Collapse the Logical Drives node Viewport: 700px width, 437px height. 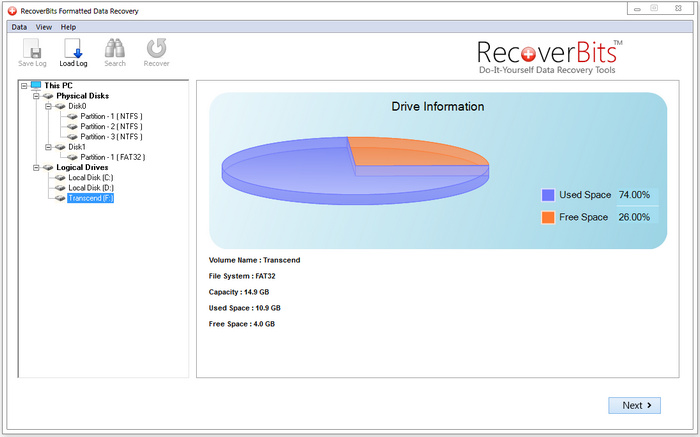click(x=36, y=167)
